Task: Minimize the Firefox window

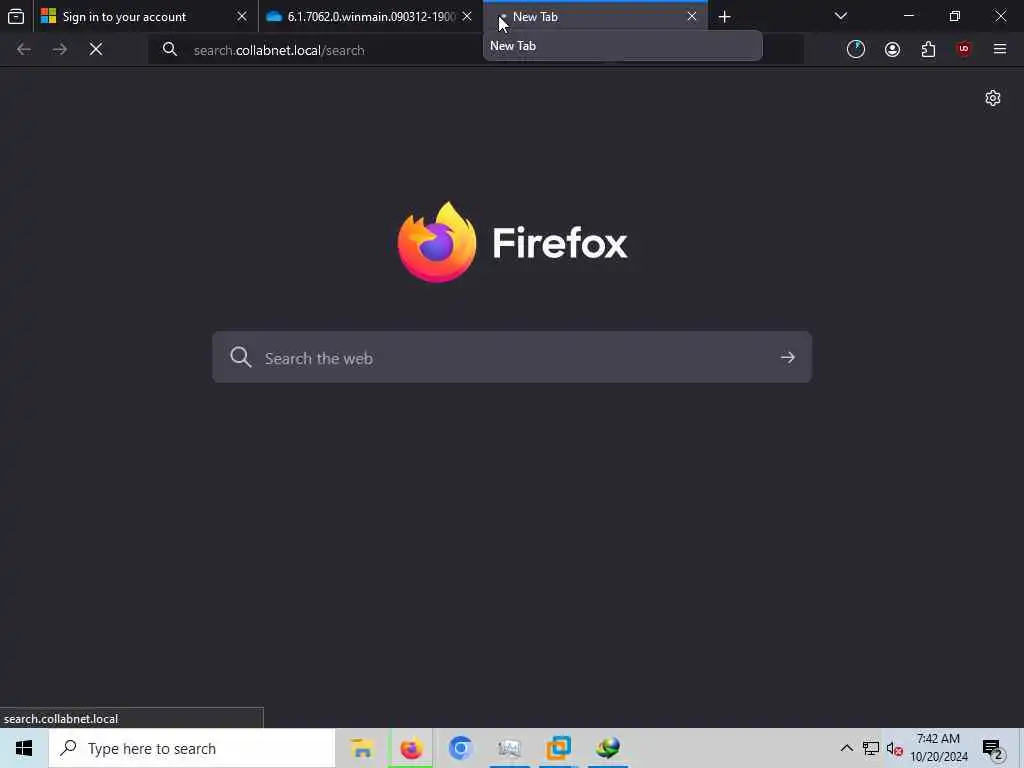Action: tap(908, 16)
